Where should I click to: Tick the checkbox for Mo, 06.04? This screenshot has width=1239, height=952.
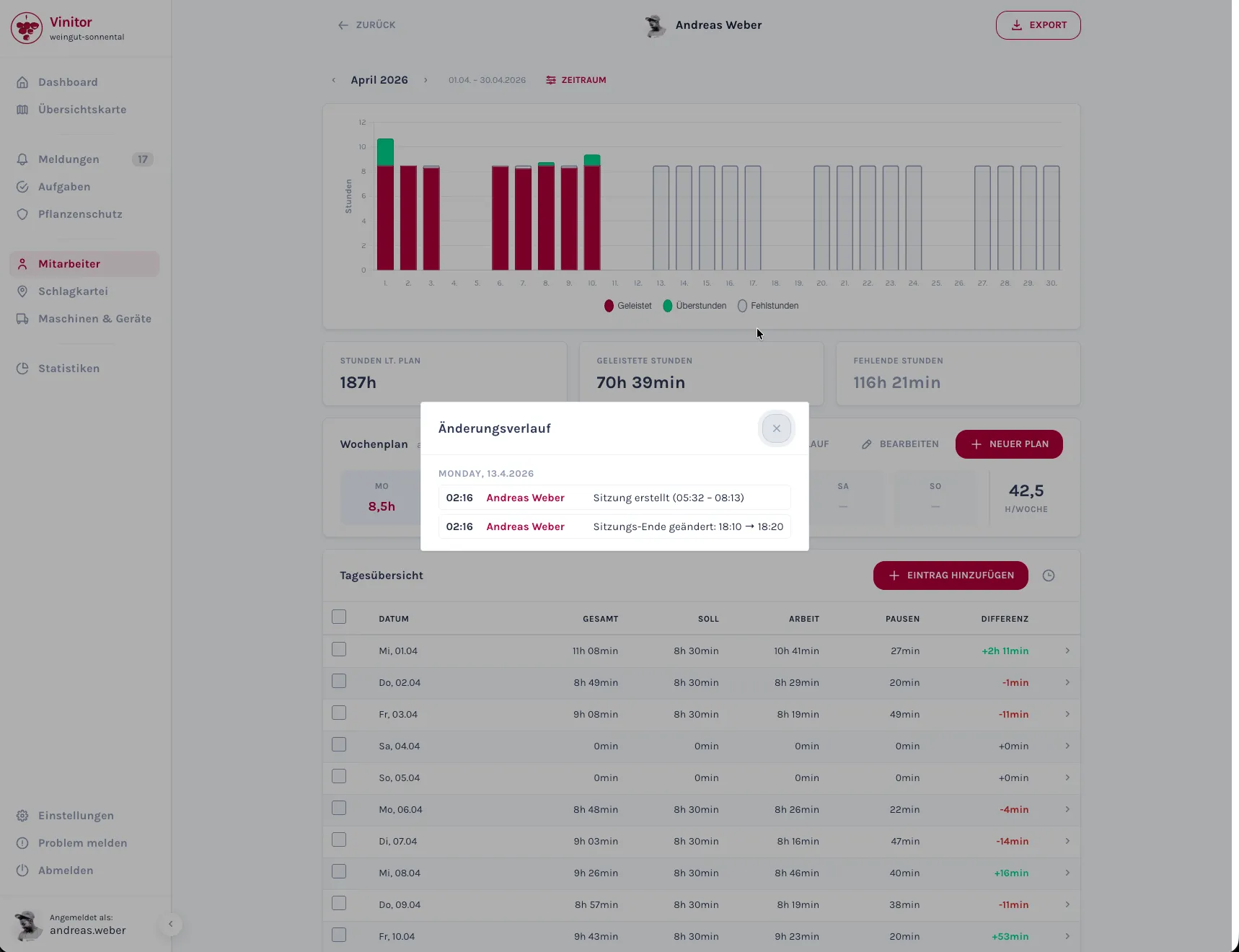click(339, 808)
